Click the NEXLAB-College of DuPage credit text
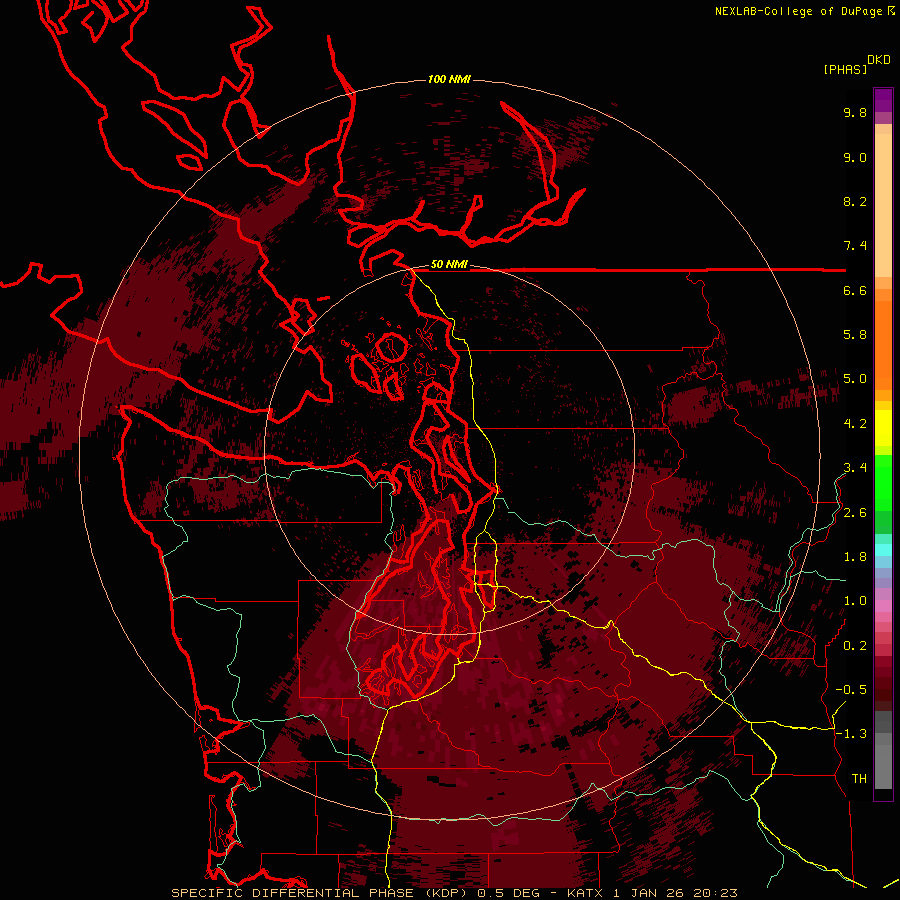This screenshot has height=900, width=900. pos(798,11)
